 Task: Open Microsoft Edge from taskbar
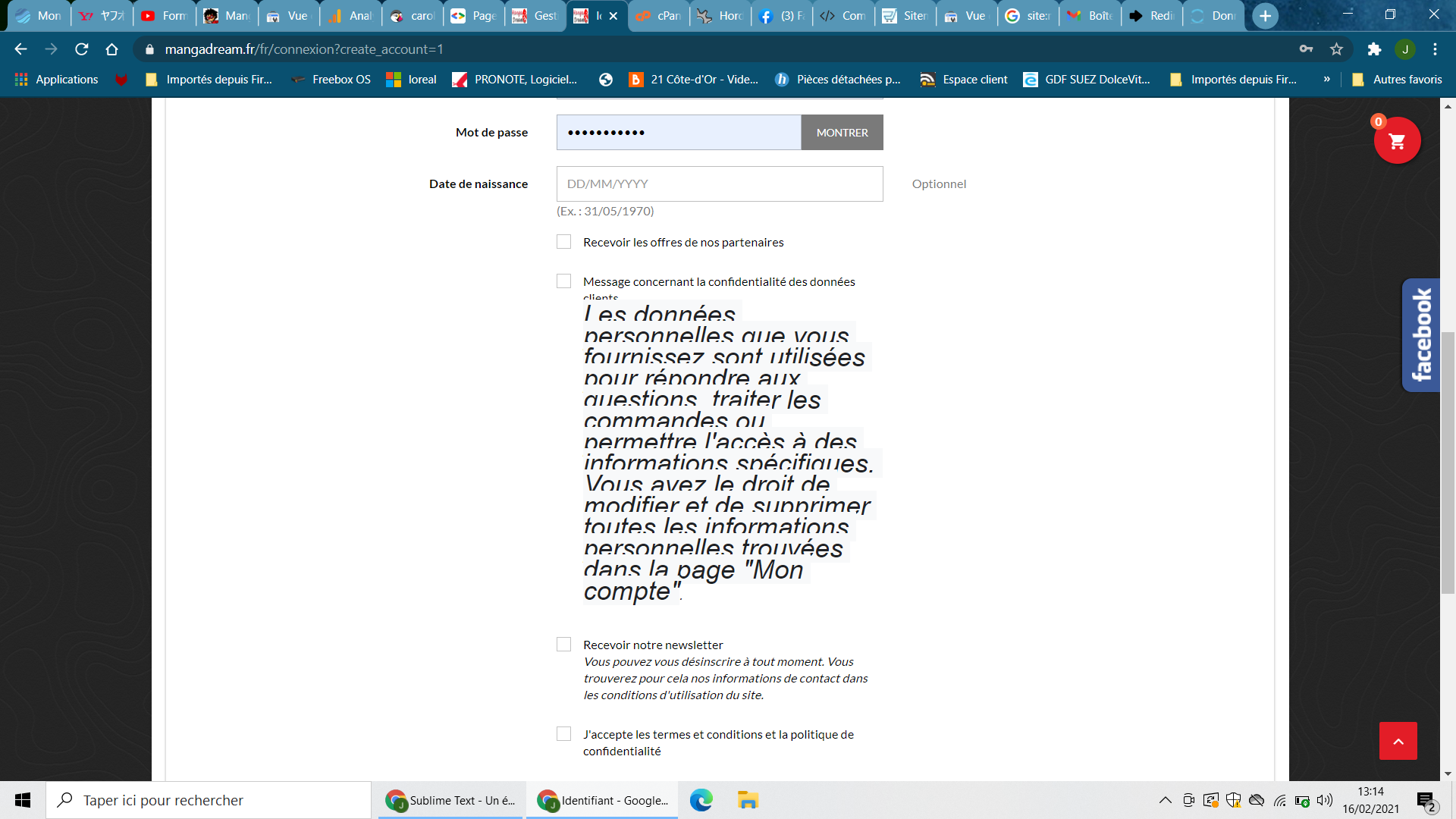coord(701,800)
